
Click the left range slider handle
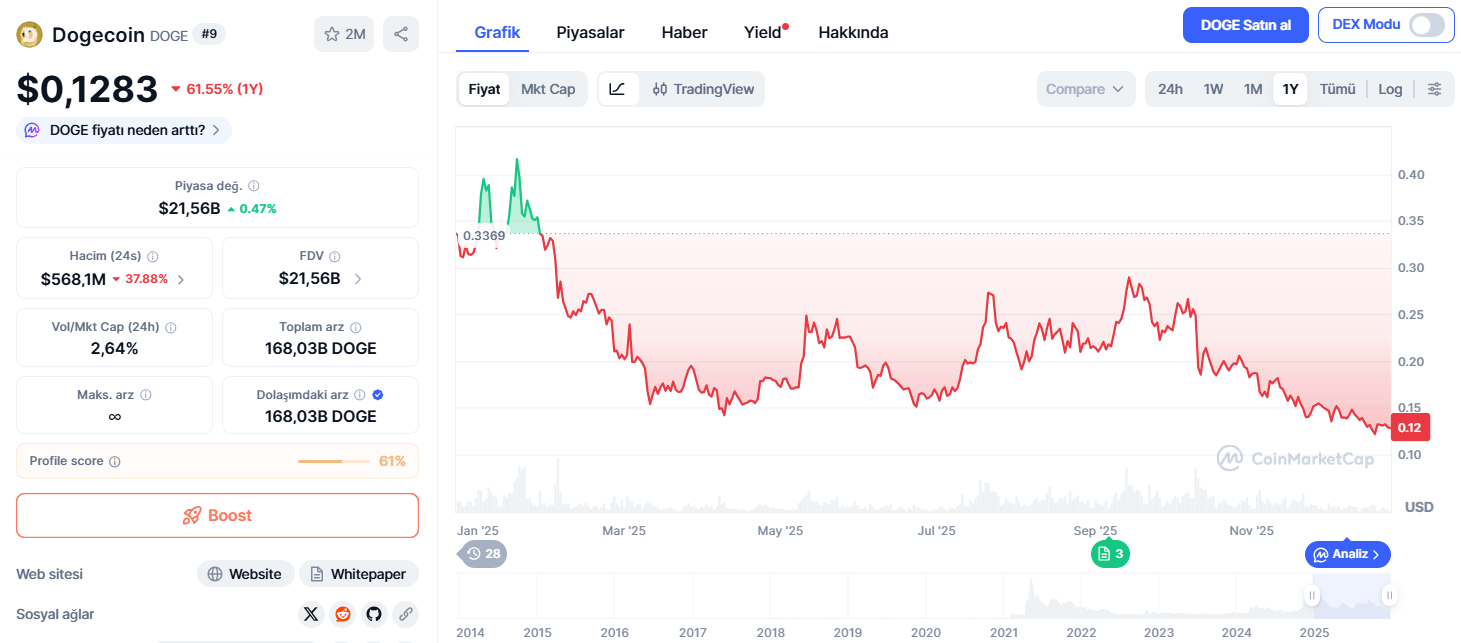[x=1312, y=596]
